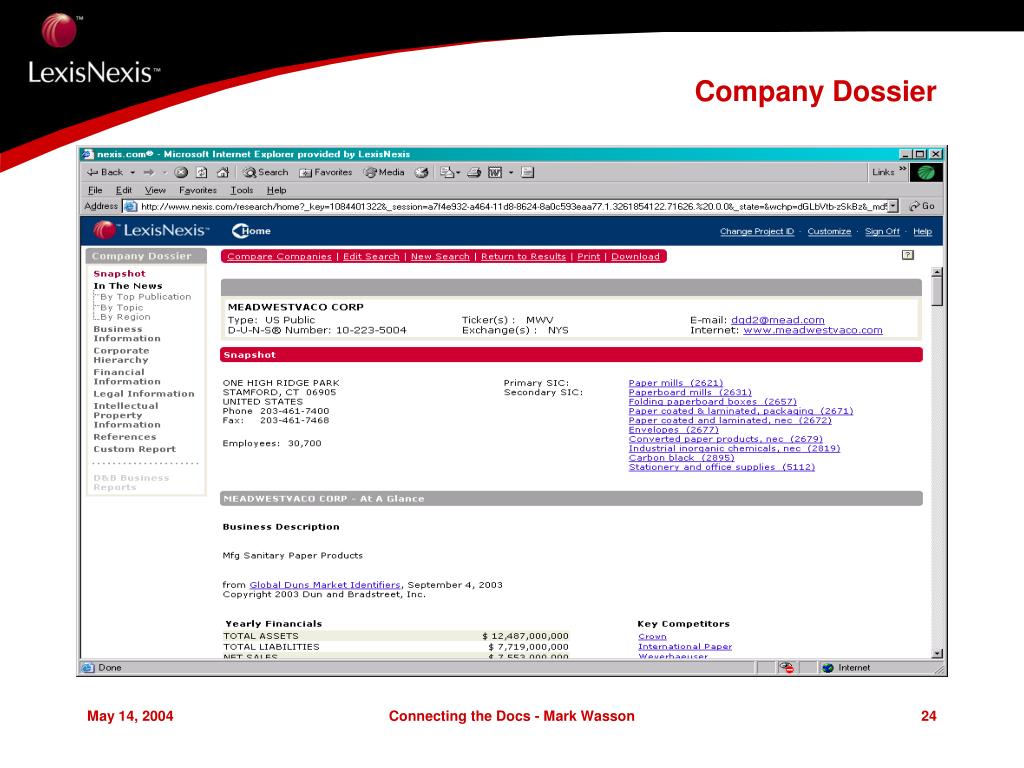Click the Print icon in the browser toolbar
The height and width of the screenshot is (768, 1024).
pyautogui.click(x=474, y=172)
